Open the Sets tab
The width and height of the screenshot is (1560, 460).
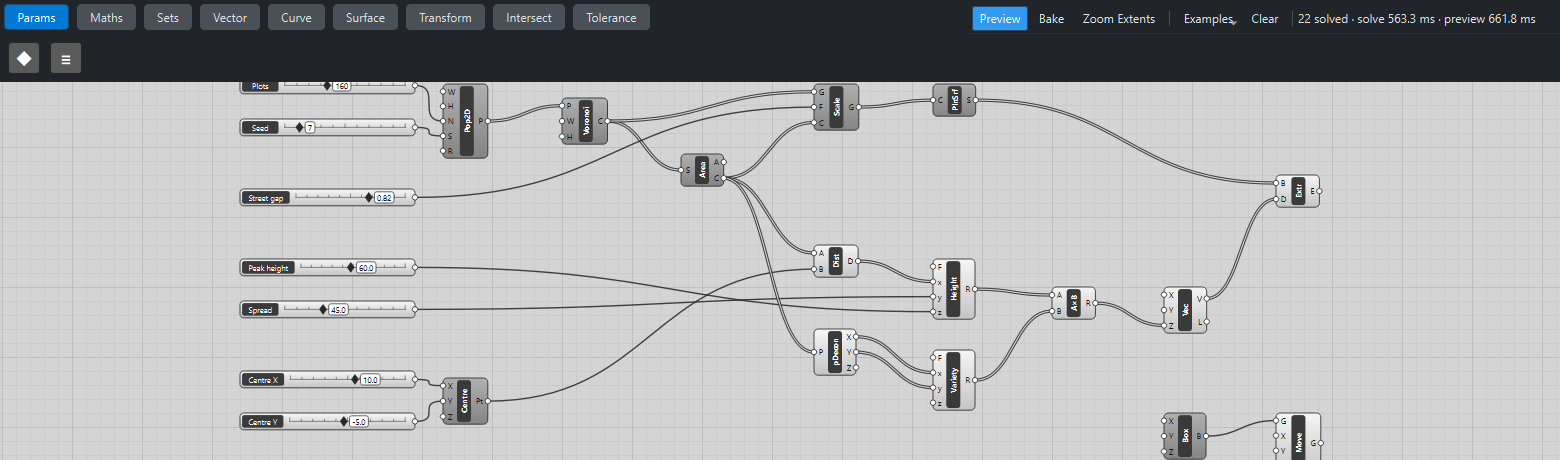(168, 17)
